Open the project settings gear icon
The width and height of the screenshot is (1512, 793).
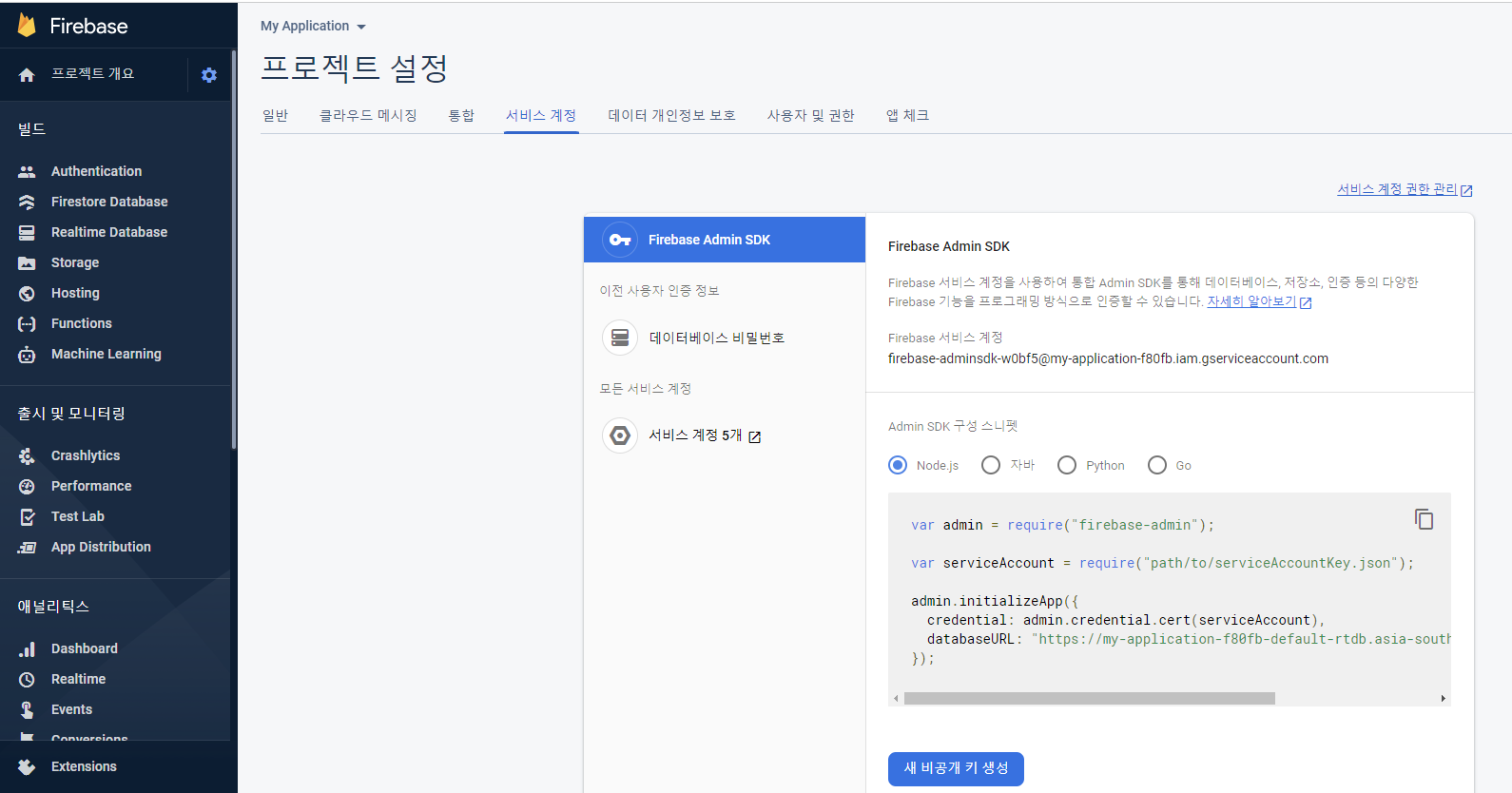[209, 75]
